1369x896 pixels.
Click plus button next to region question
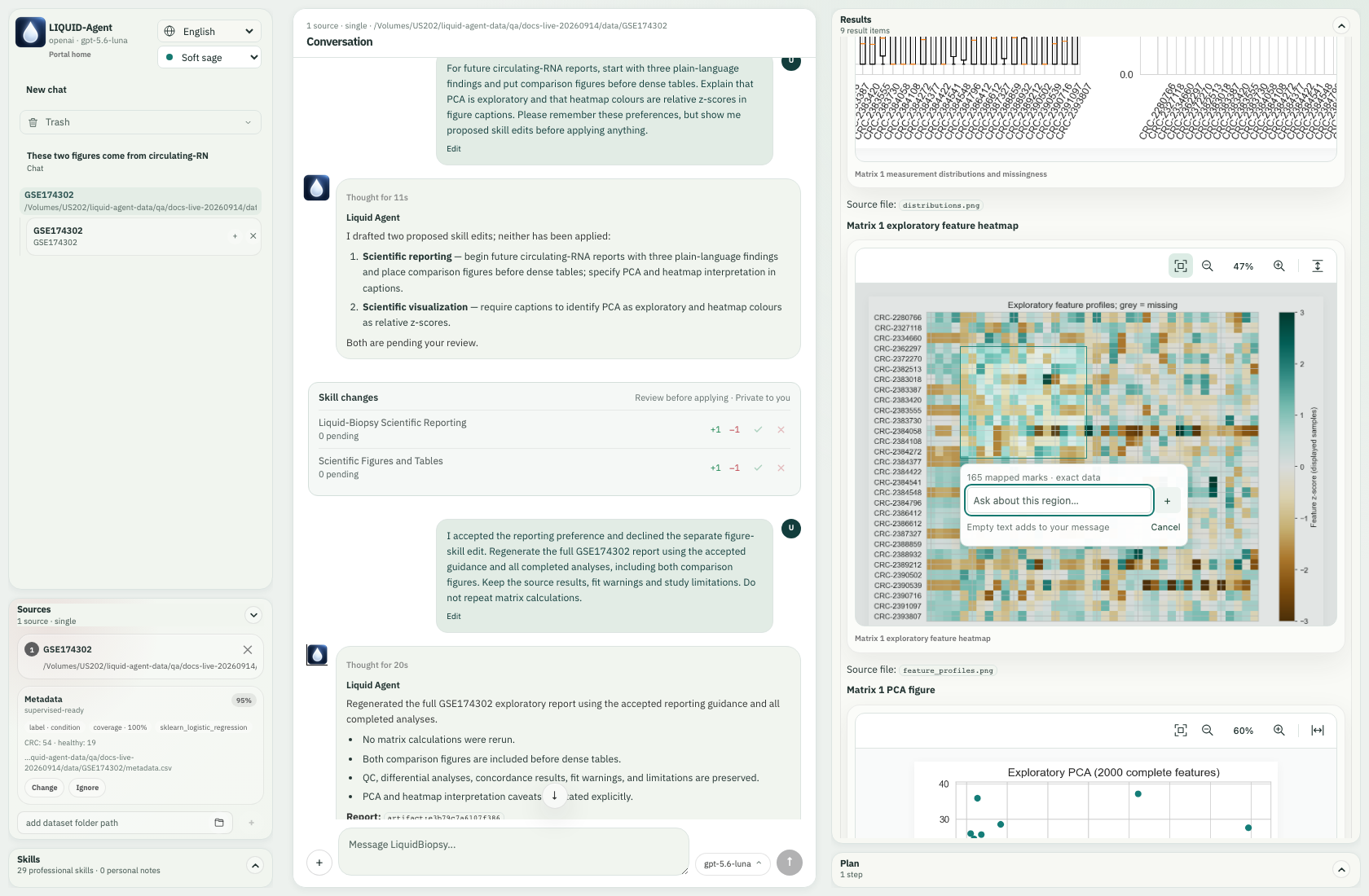(x=1167, y=501)
